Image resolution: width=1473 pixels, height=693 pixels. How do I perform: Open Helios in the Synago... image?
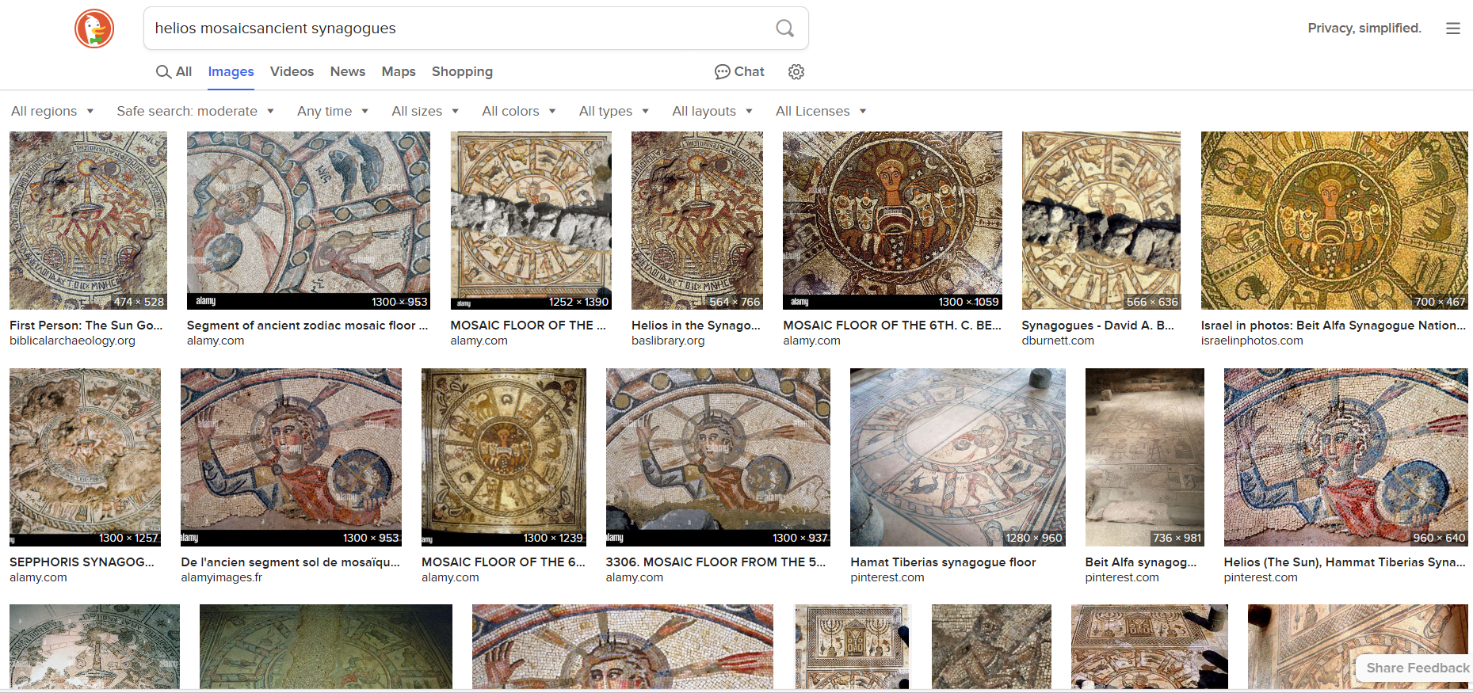[x=697, y=220]
